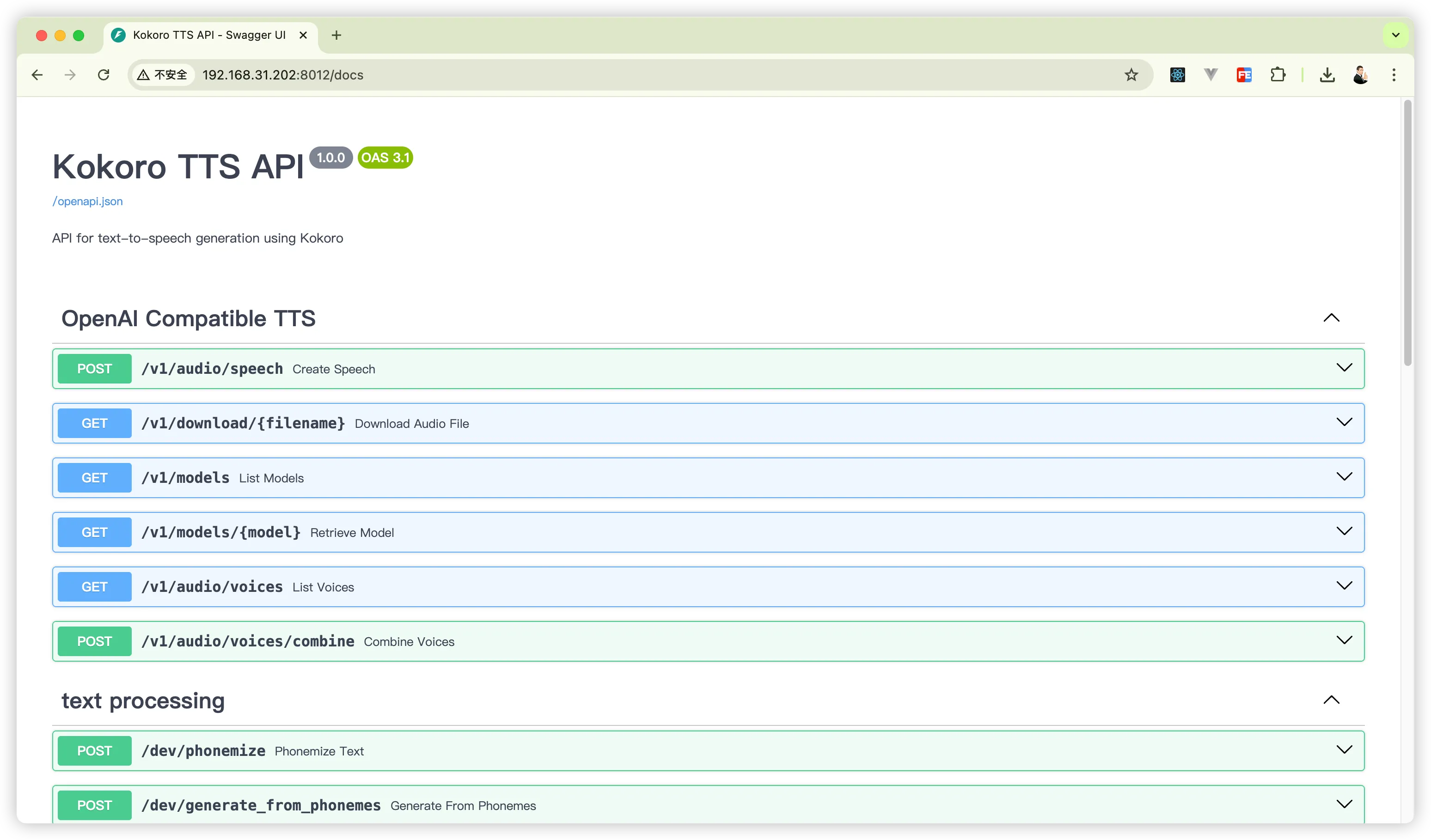Click POST badge for Create Speech
This screenshot has height=840, width=1431.
pos(95,369)
